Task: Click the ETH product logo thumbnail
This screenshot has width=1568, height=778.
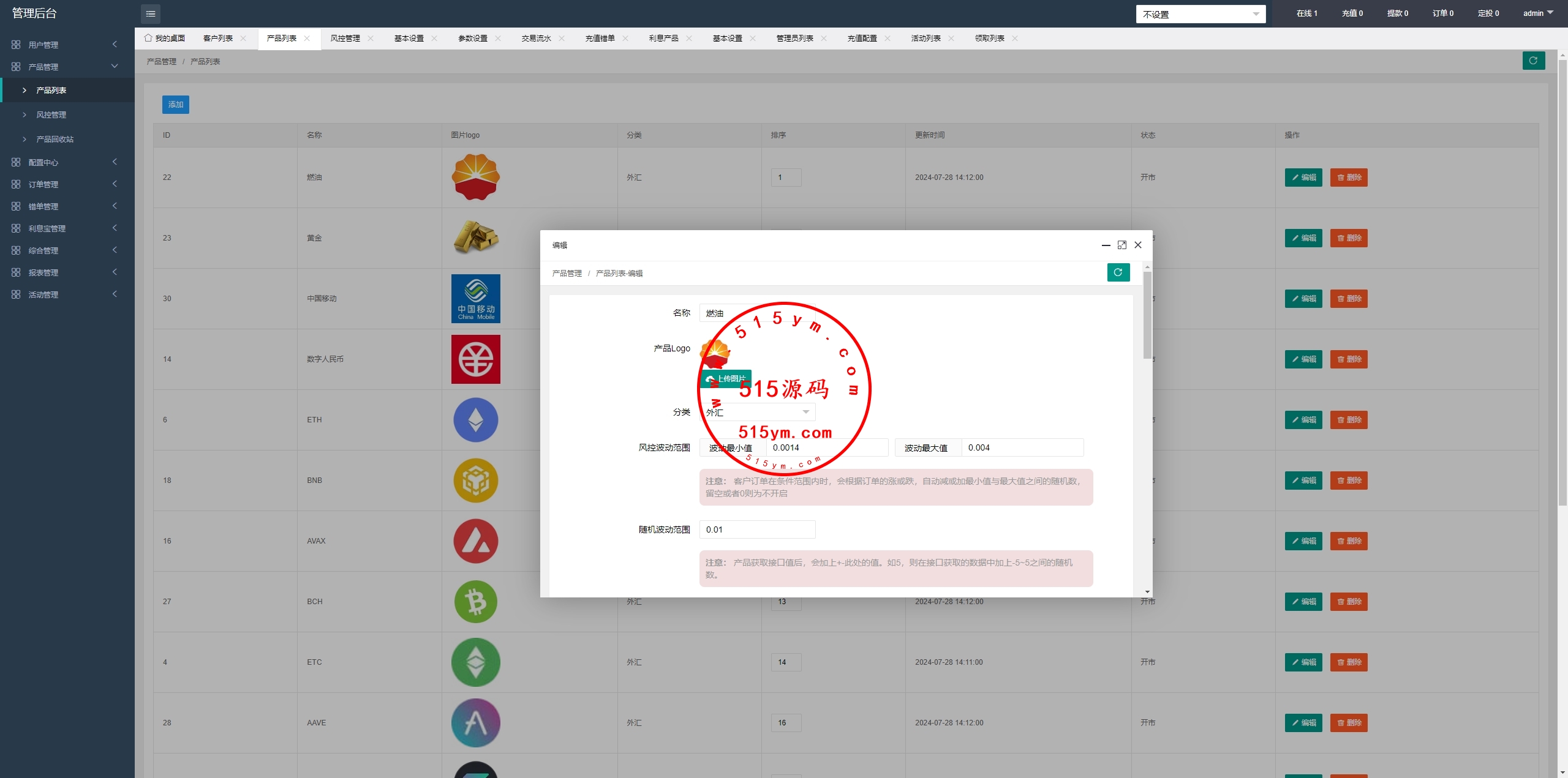Action: (x=475, y=420)
